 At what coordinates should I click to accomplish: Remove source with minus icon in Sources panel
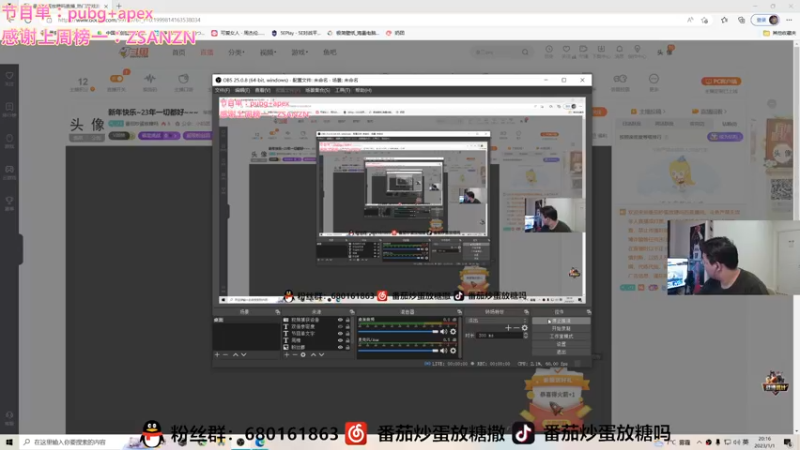tap(294, 355)
